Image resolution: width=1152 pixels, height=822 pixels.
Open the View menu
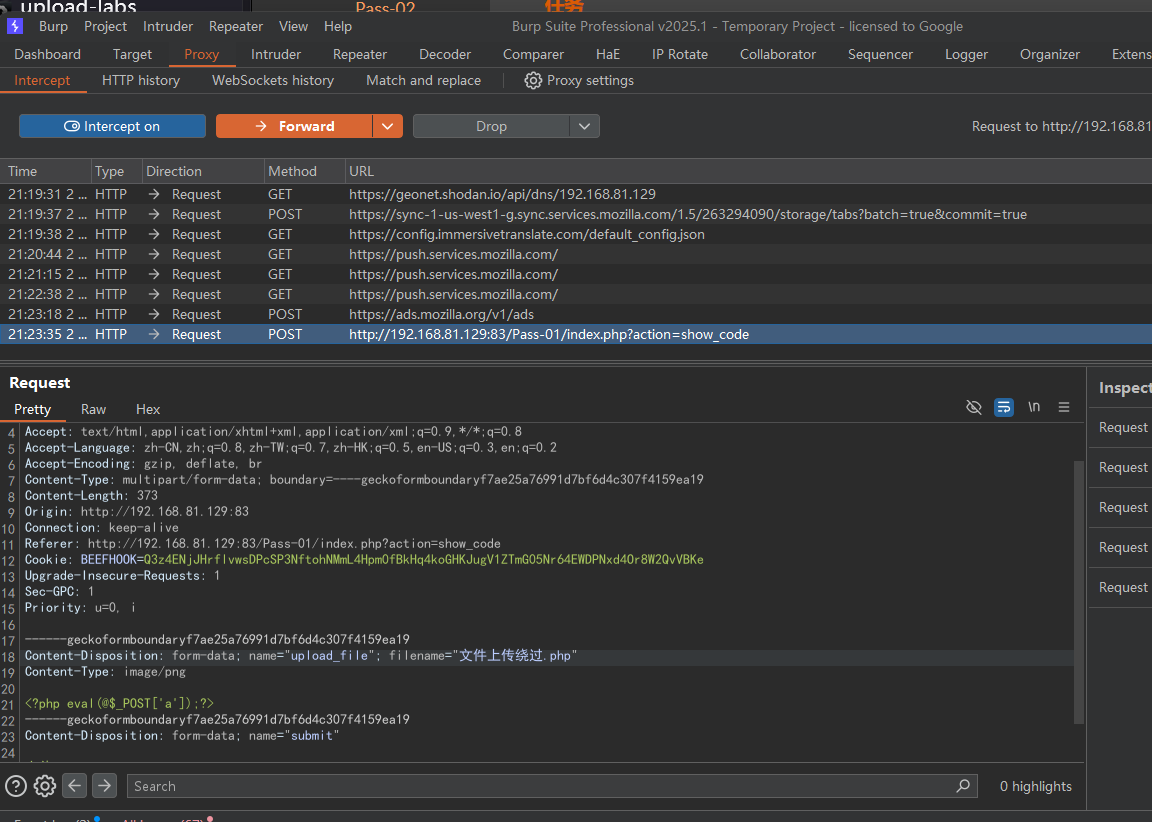tap(293, 26)
